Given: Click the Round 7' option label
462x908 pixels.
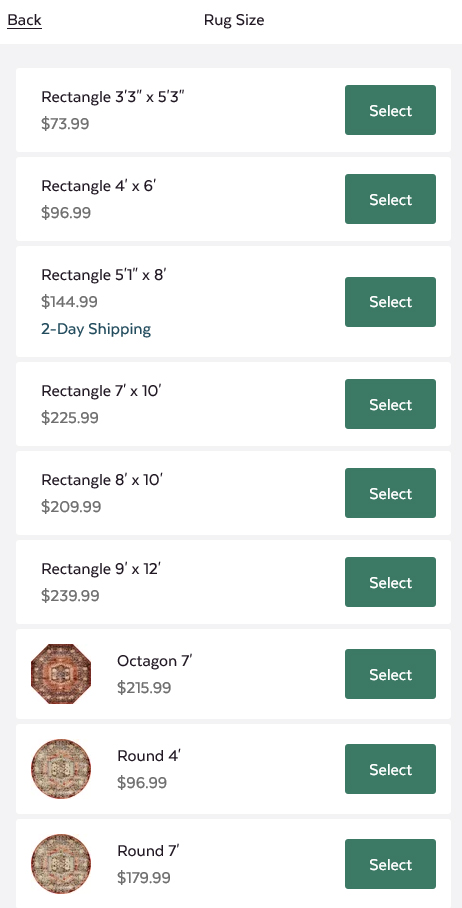Looking at the screenshot, I should point(148,851).
